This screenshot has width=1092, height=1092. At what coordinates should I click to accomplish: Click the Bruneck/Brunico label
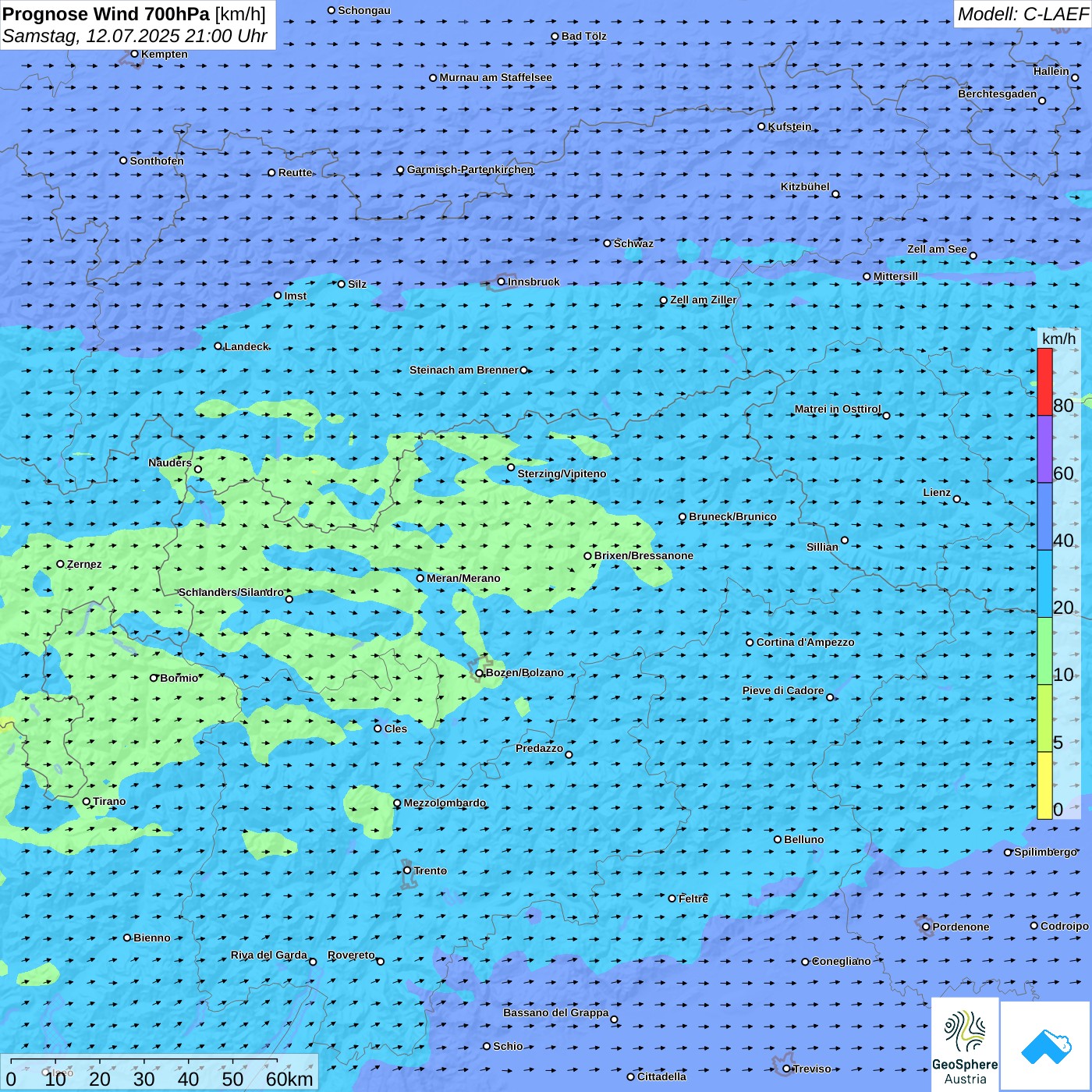(732, 516)
